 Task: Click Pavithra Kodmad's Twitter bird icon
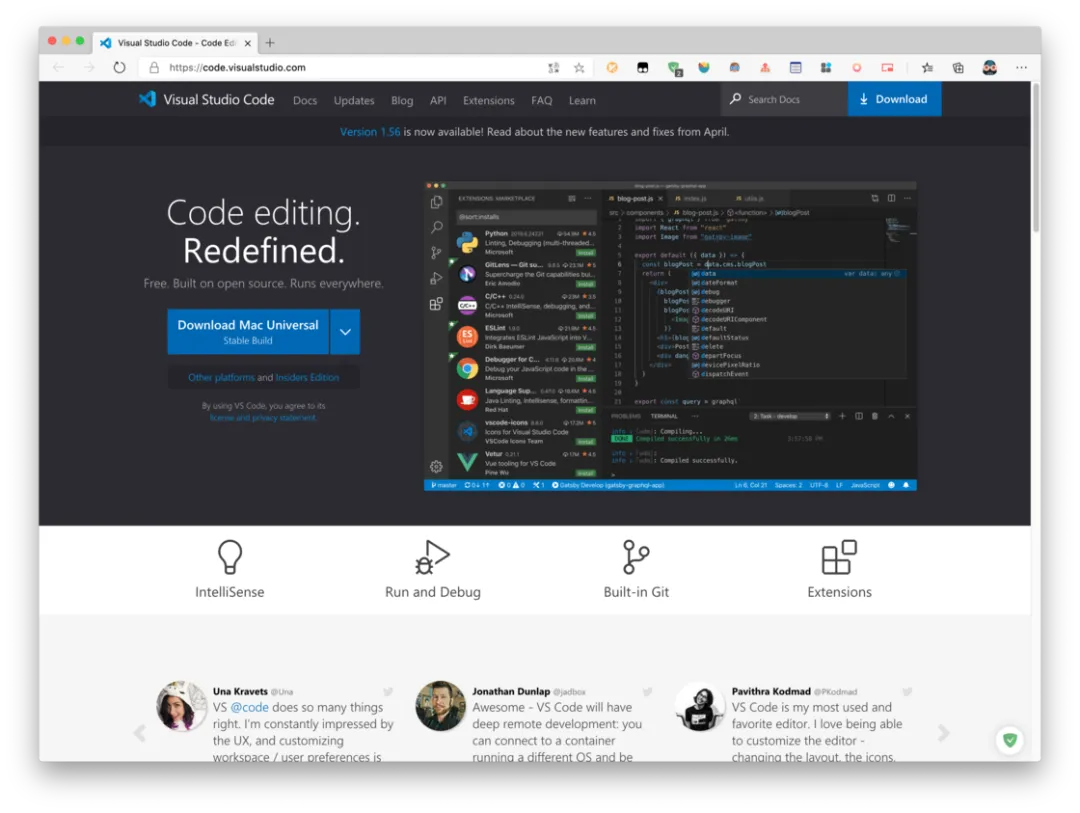tap(907, 691)
